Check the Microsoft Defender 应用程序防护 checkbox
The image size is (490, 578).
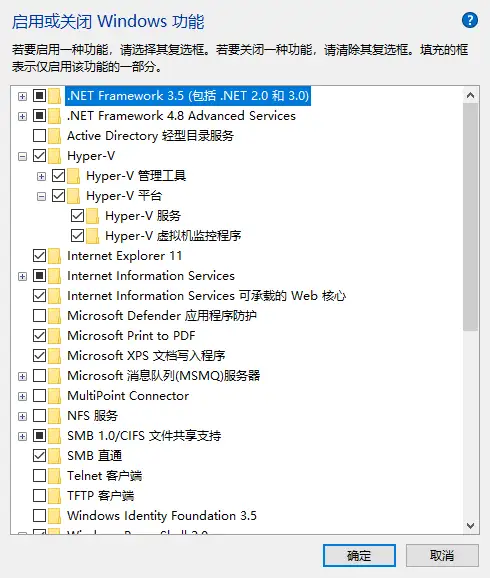click(39, 316)
